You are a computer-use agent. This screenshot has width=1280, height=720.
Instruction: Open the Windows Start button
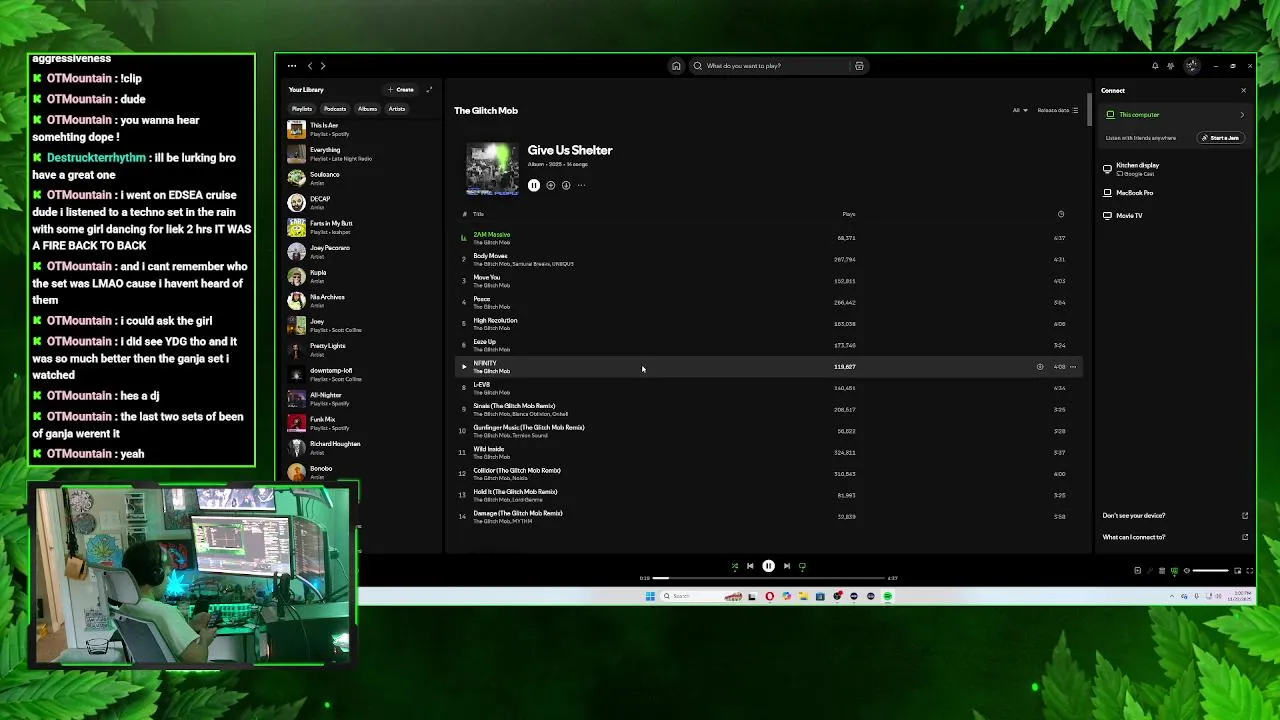click(650, 596)
